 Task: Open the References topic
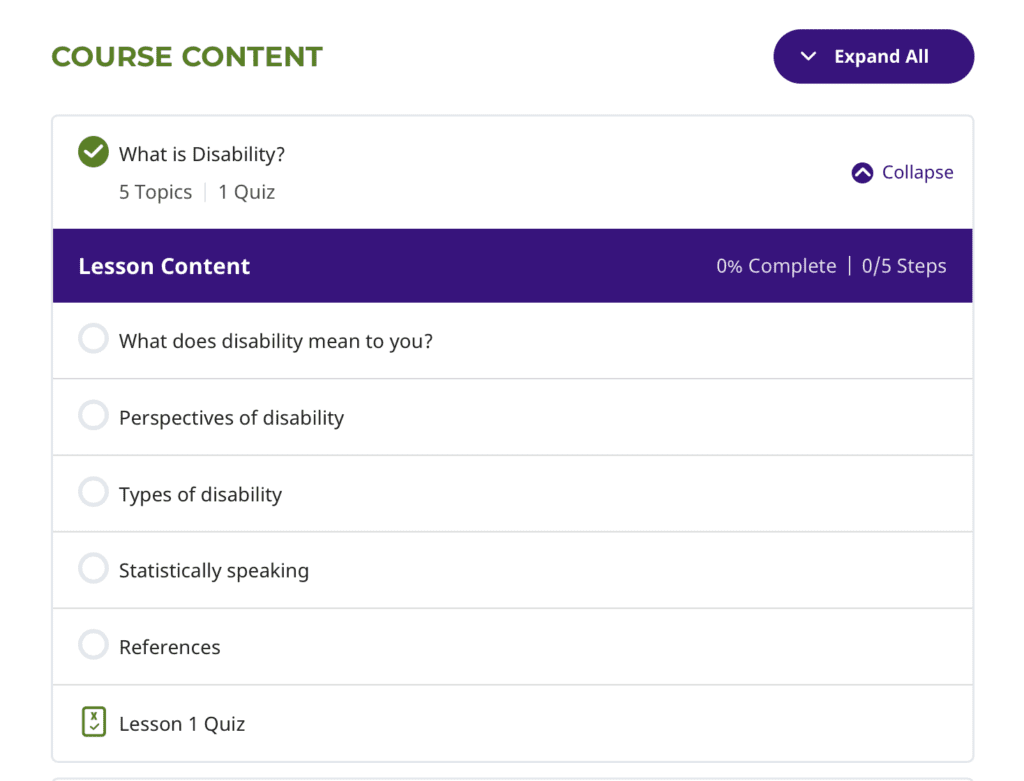coord(169,646)
